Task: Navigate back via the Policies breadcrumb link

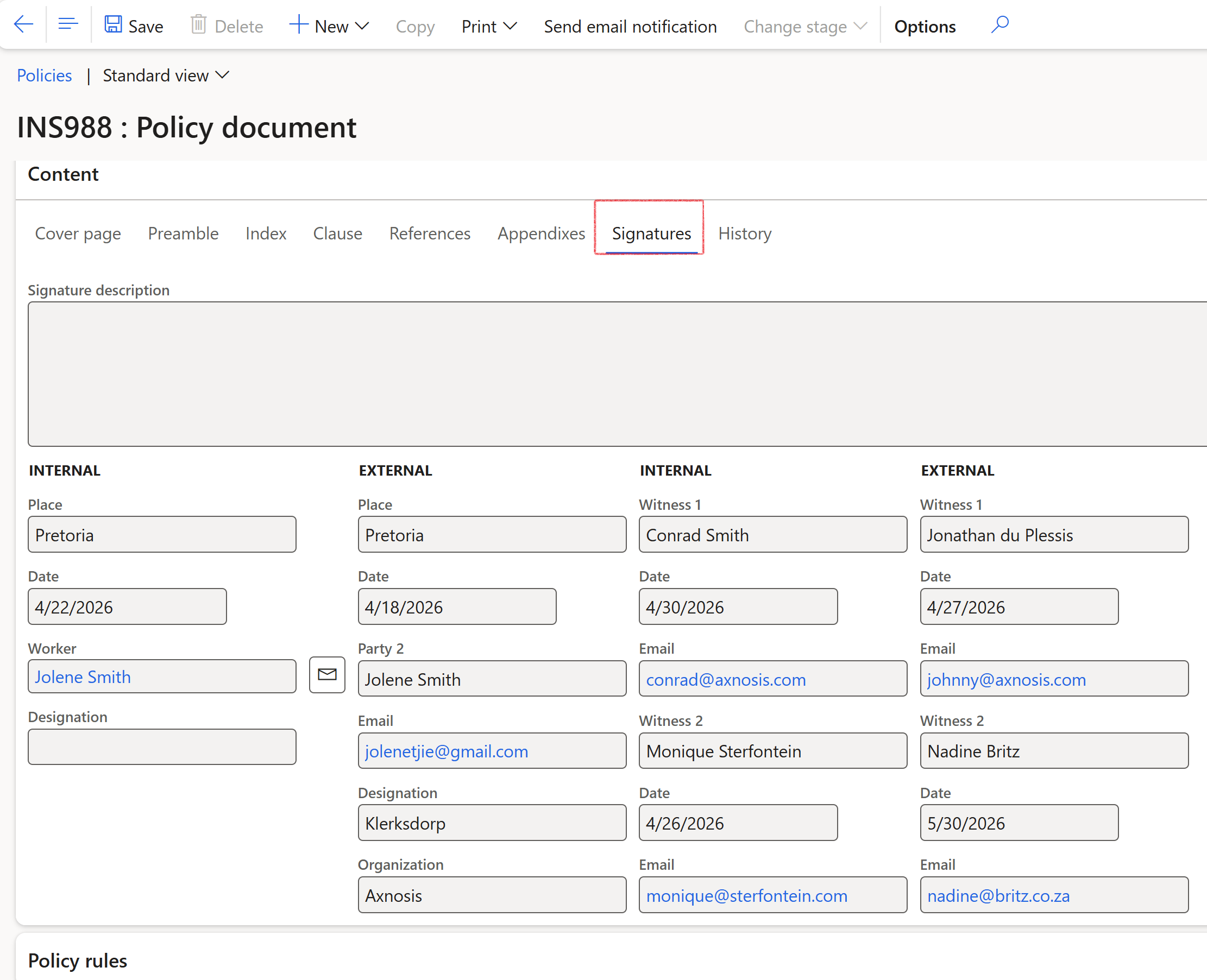Action: [44, 75]
